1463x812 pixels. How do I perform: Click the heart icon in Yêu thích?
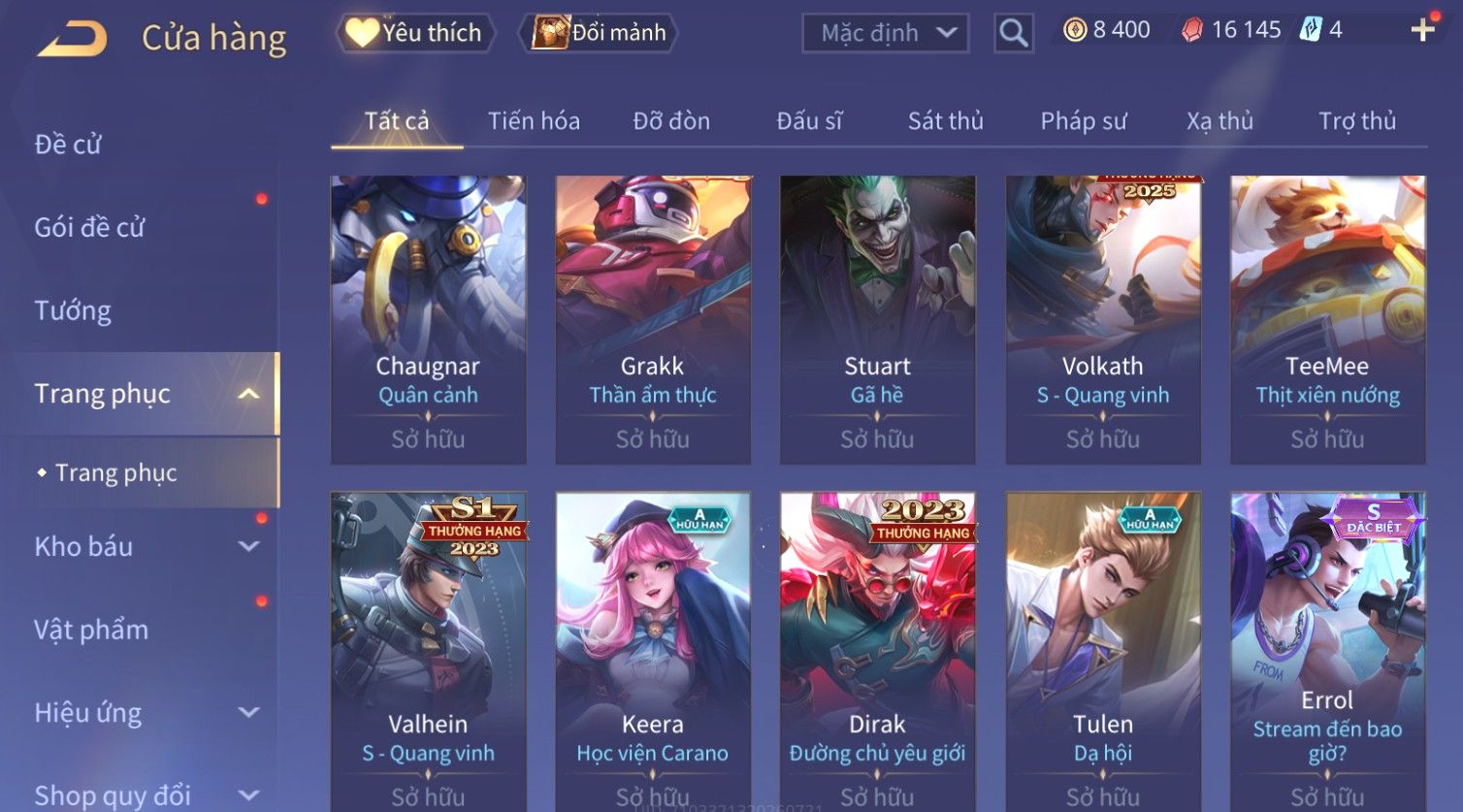click(362, 33)
